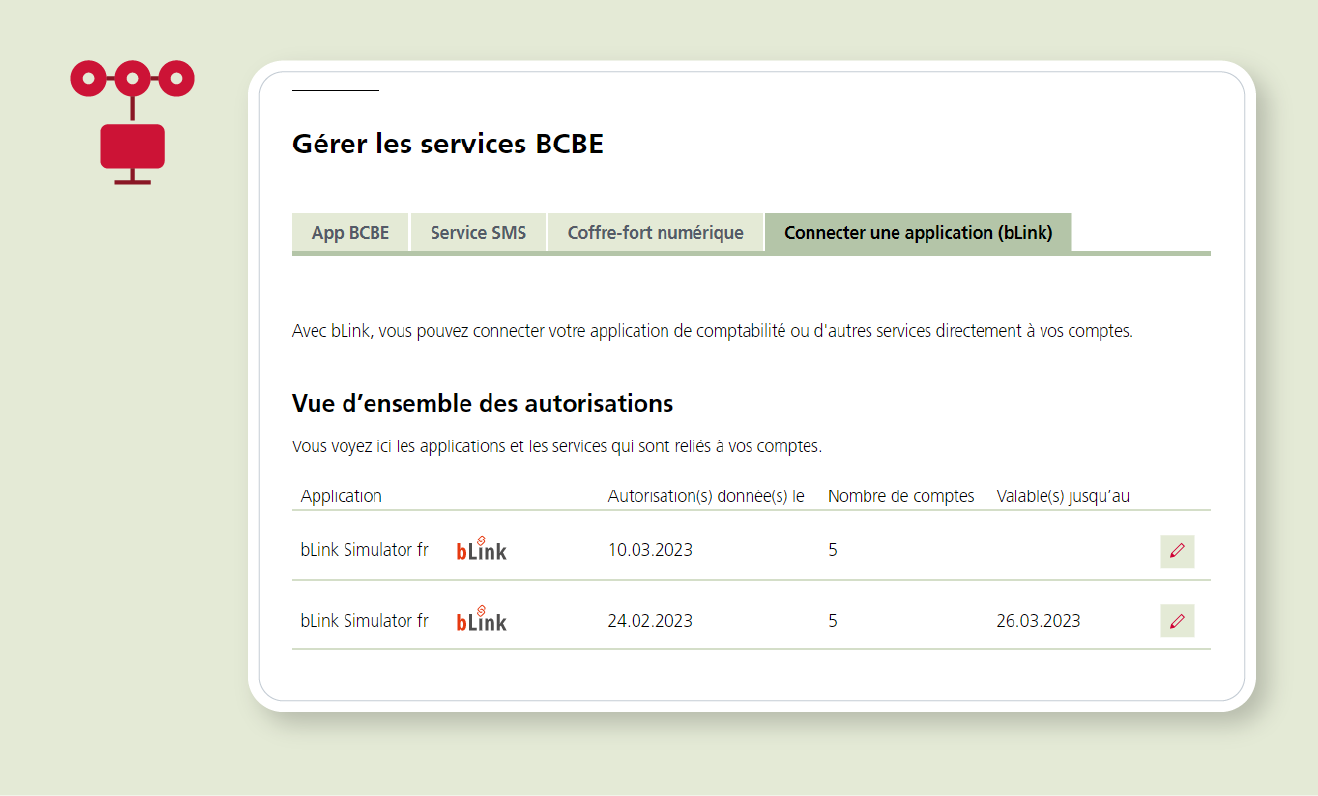Open the Service SMS tab
This screenshot has width=1318, height=796.
478,233
